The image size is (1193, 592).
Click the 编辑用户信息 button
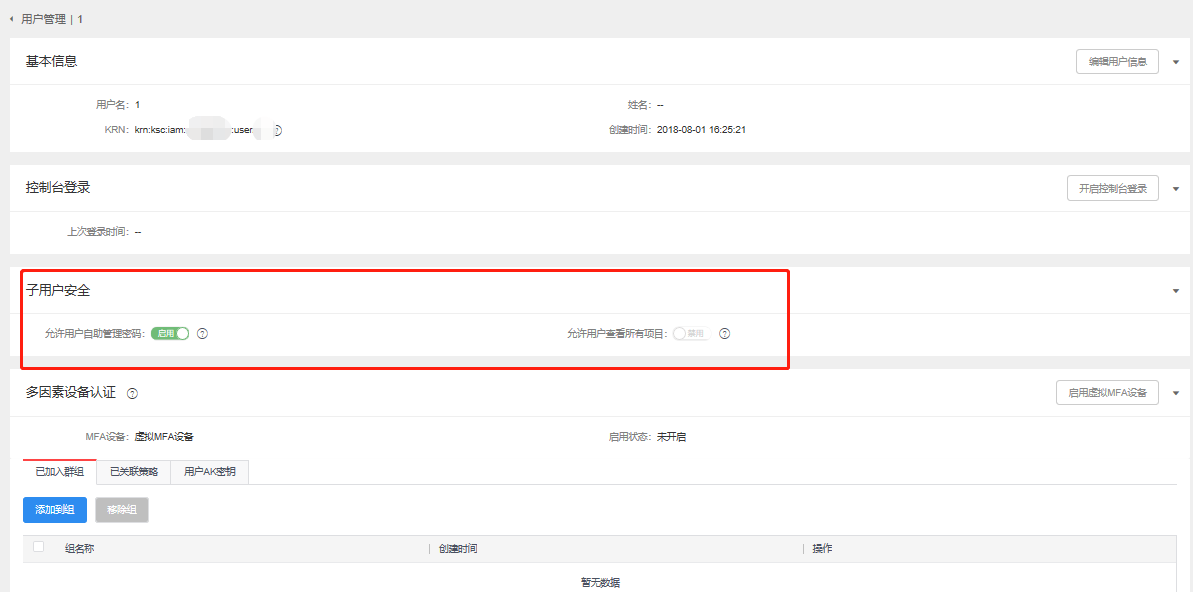coord(1117,62)
